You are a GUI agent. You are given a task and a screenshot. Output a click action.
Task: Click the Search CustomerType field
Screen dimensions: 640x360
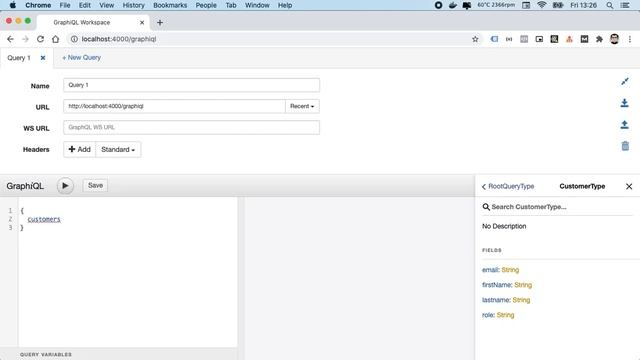point(557,207)
